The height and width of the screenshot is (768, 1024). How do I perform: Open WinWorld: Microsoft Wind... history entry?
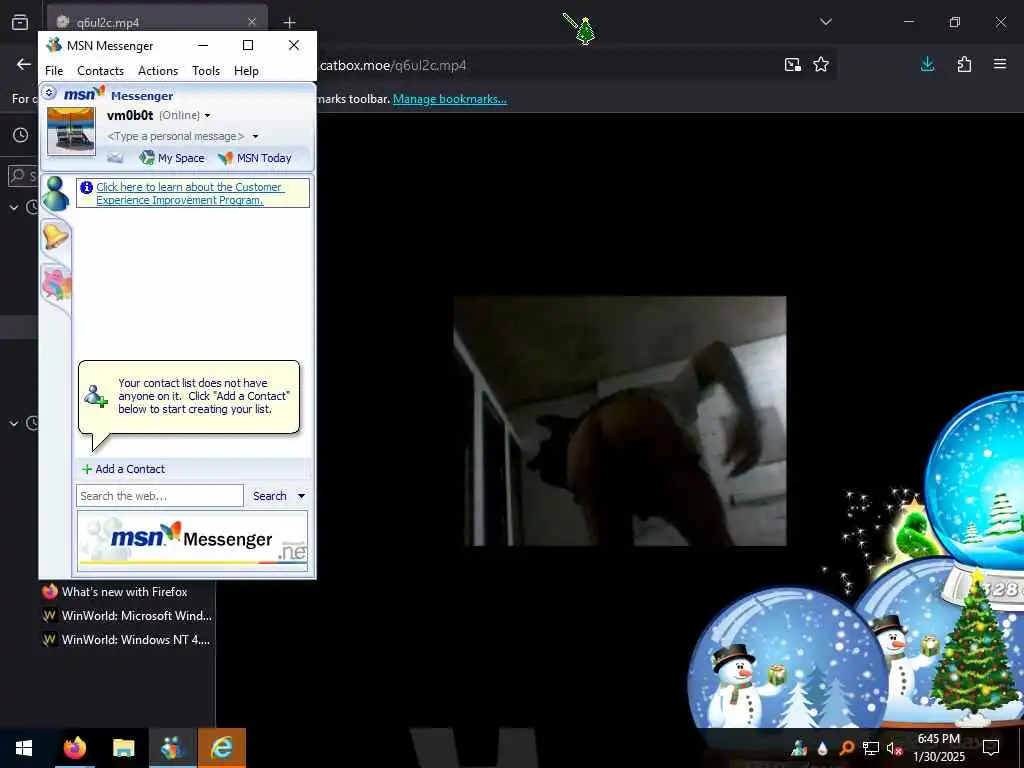pyautogui.click(x=127, y=616)
